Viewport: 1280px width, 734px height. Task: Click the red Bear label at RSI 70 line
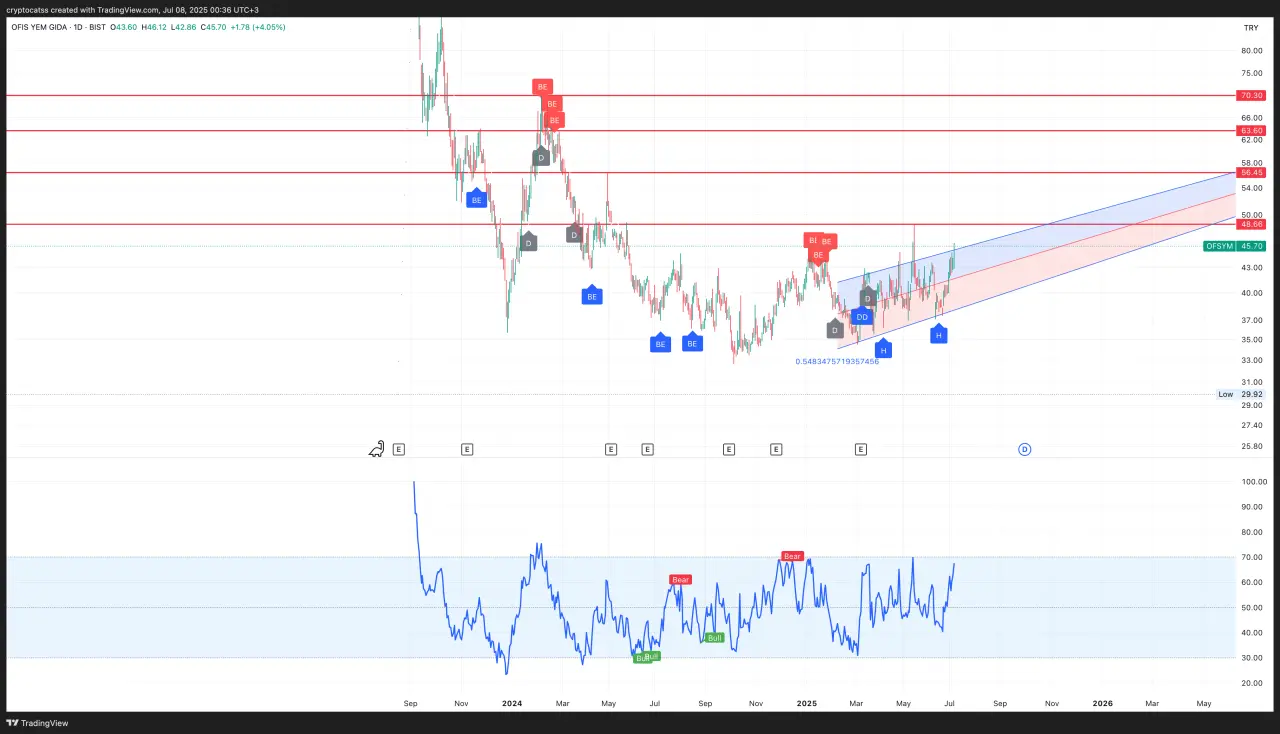coord(792,556)
